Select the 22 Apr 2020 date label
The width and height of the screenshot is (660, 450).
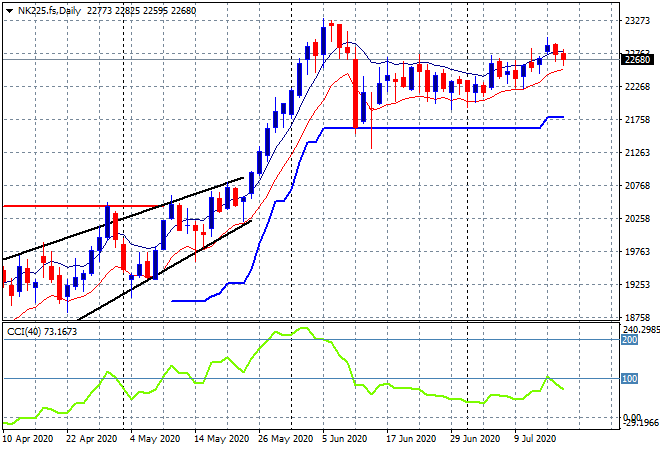(91, 439)
